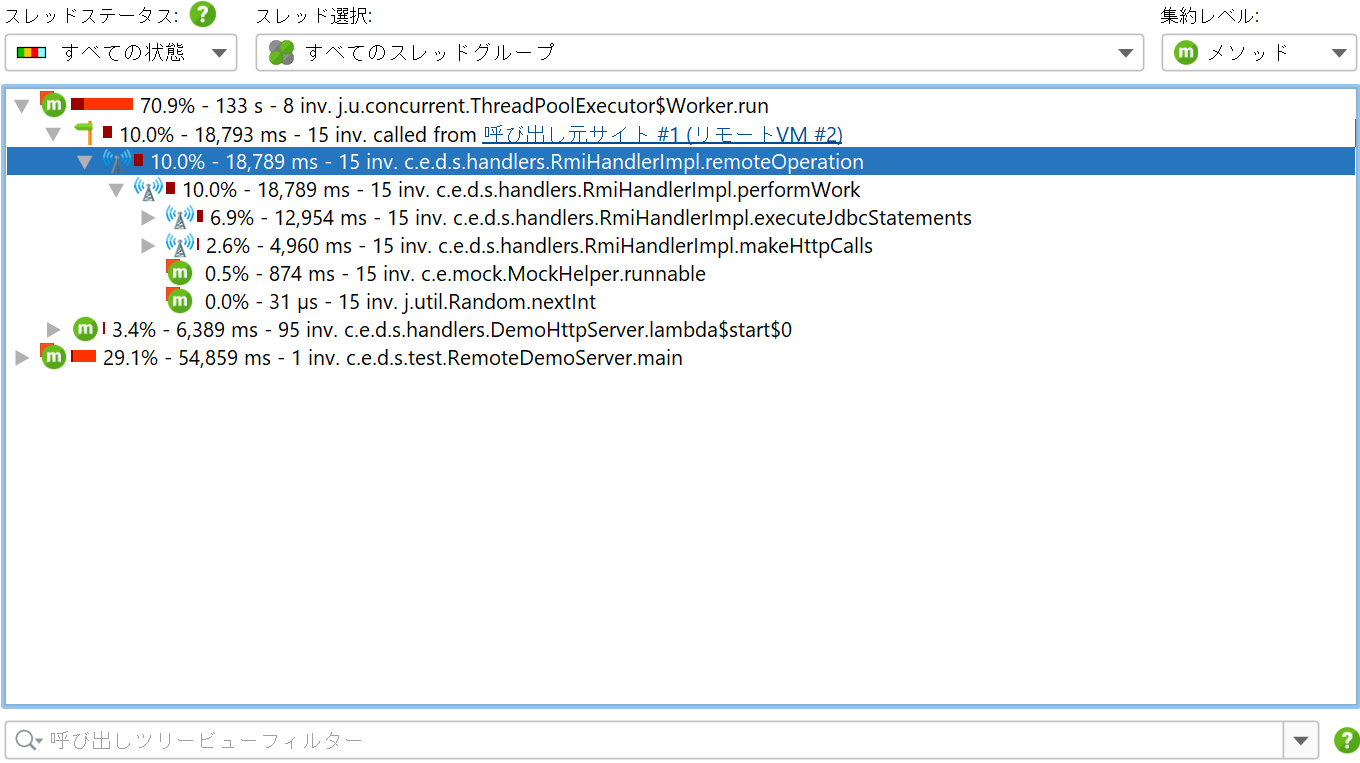Select RmiHandlerImpl.remoteOperation row text
This screenshot has height=763, width=1360.
(507, 162)
